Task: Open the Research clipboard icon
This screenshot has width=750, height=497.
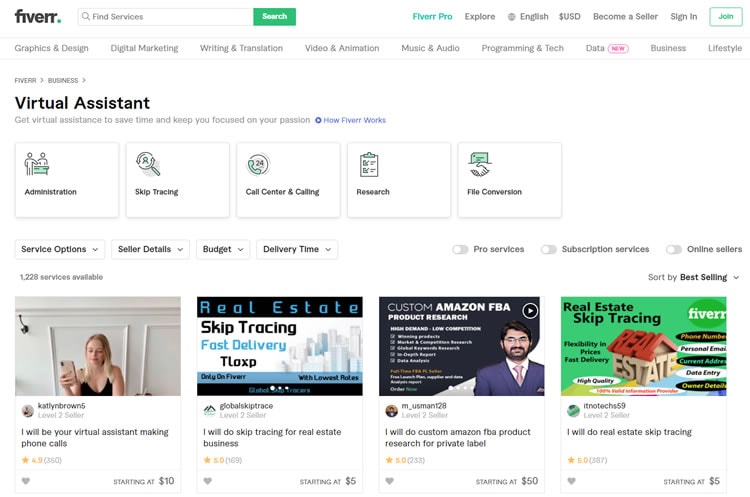Action: pos(369,164)
